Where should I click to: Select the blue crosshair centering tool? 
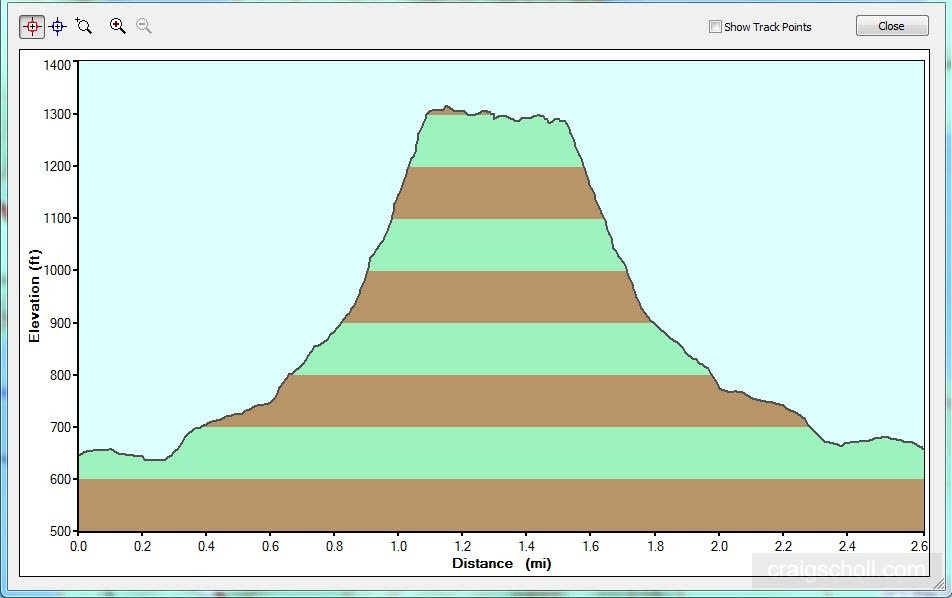point(57,25)
